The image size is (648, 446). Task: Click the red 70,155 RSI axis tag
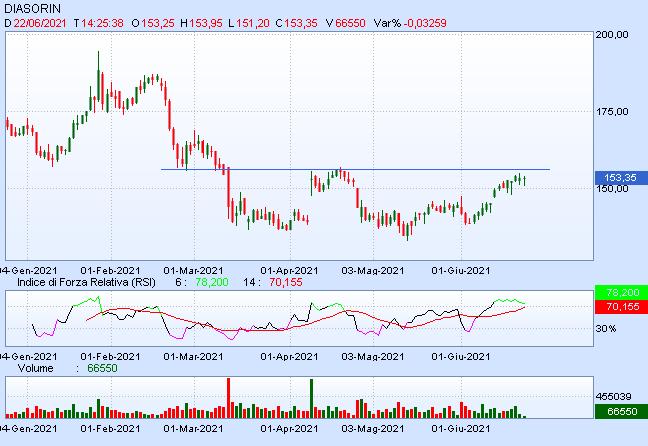coord(621,307)
